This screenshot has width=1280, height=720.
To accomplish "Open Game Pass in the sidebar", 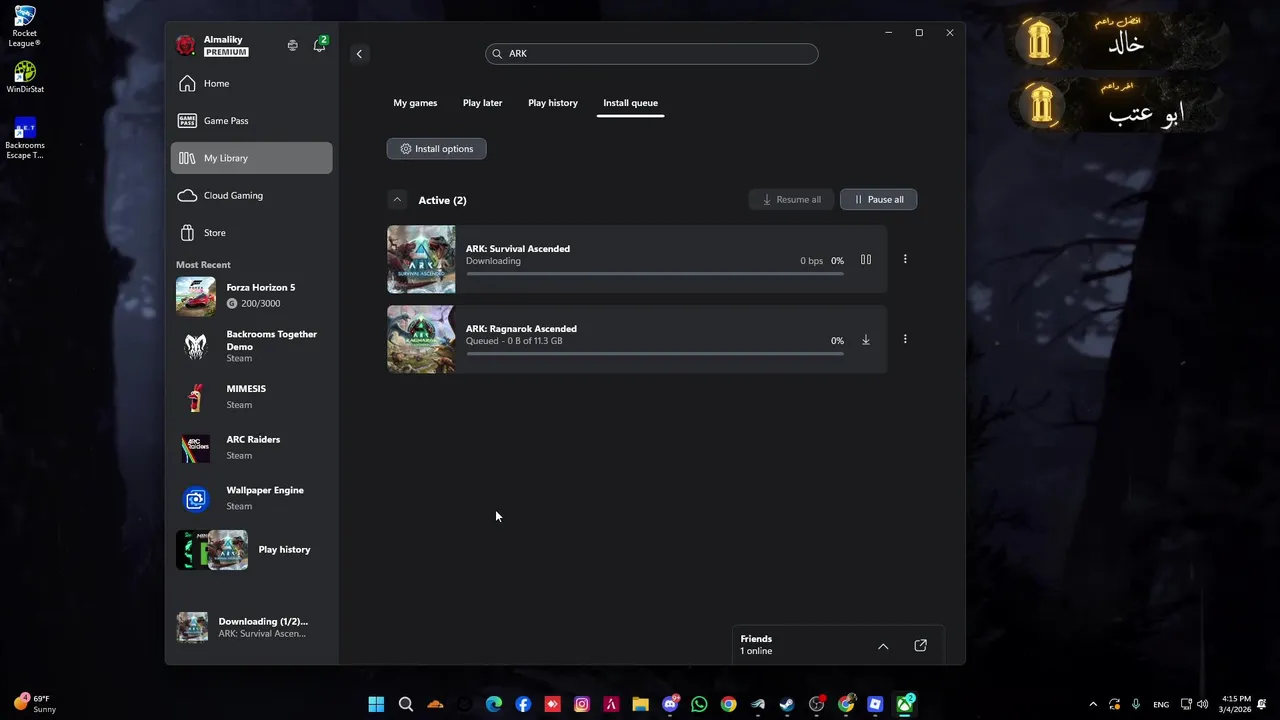I will [x=251, y=121].
